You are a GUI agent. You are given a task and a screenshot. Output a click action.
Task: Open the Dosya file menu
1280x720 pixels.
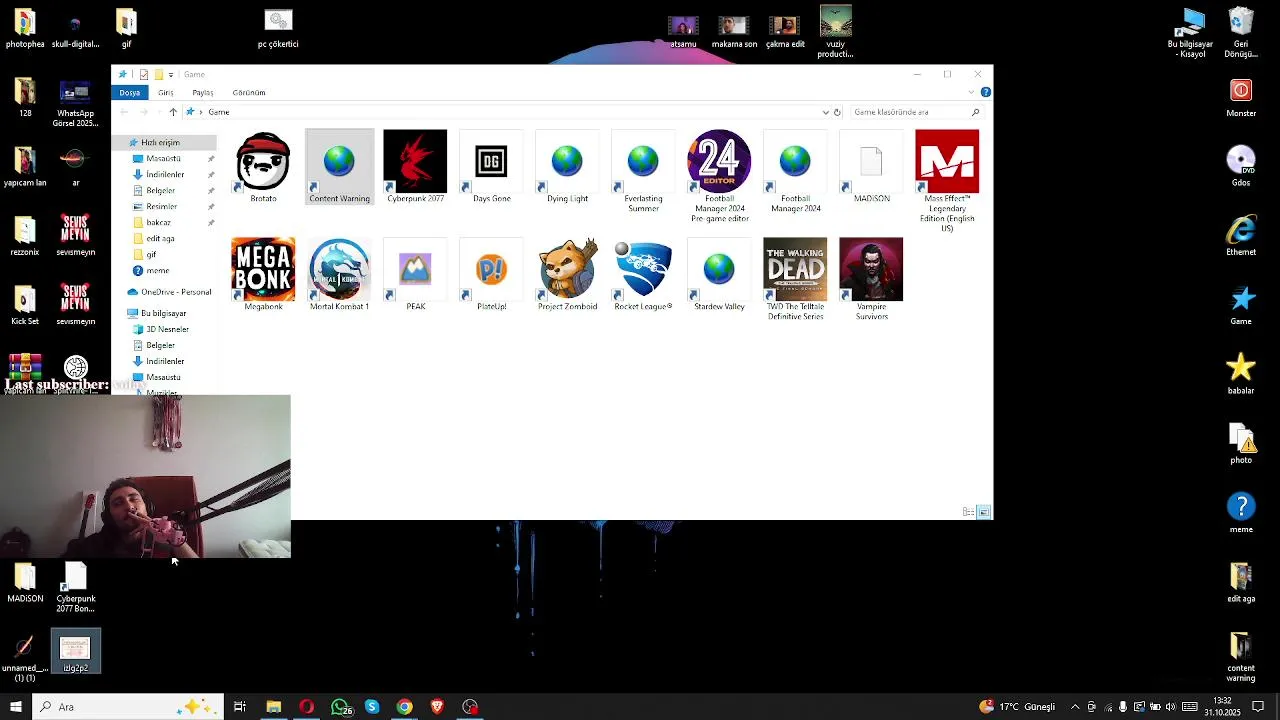coord(130,92)
